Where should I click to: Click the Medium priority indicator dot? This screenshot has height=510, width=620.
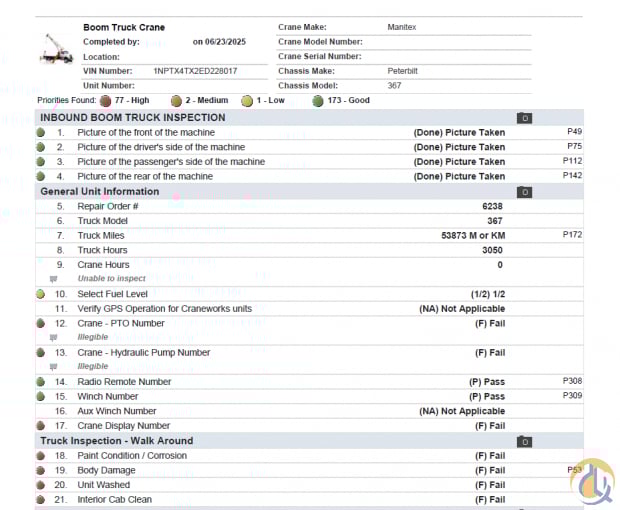(x=176, y=101)
